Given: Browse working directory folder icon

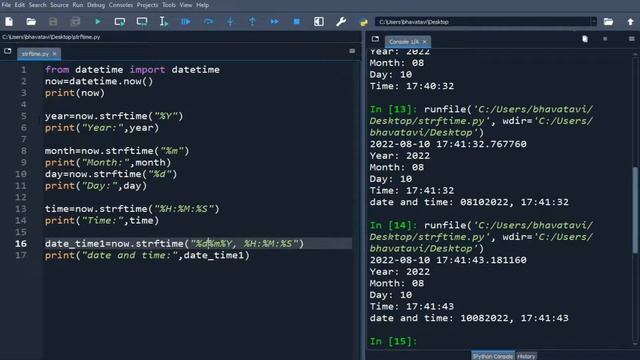Looking at the screenshot, I should point(608,22).
